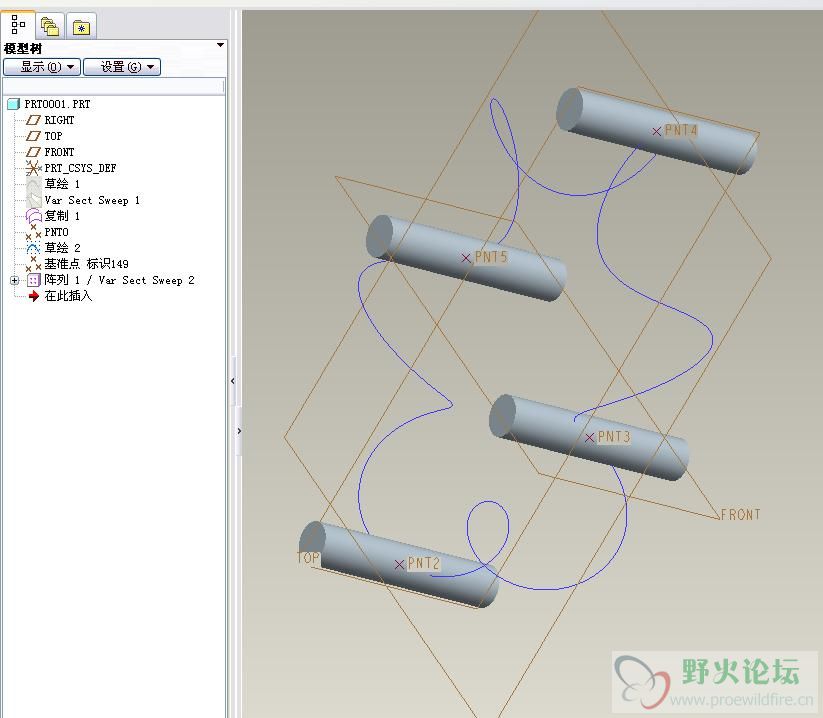Click the TOP plane label in viewport
This screenshot has width=823, height=718.
tap(309, 558)
